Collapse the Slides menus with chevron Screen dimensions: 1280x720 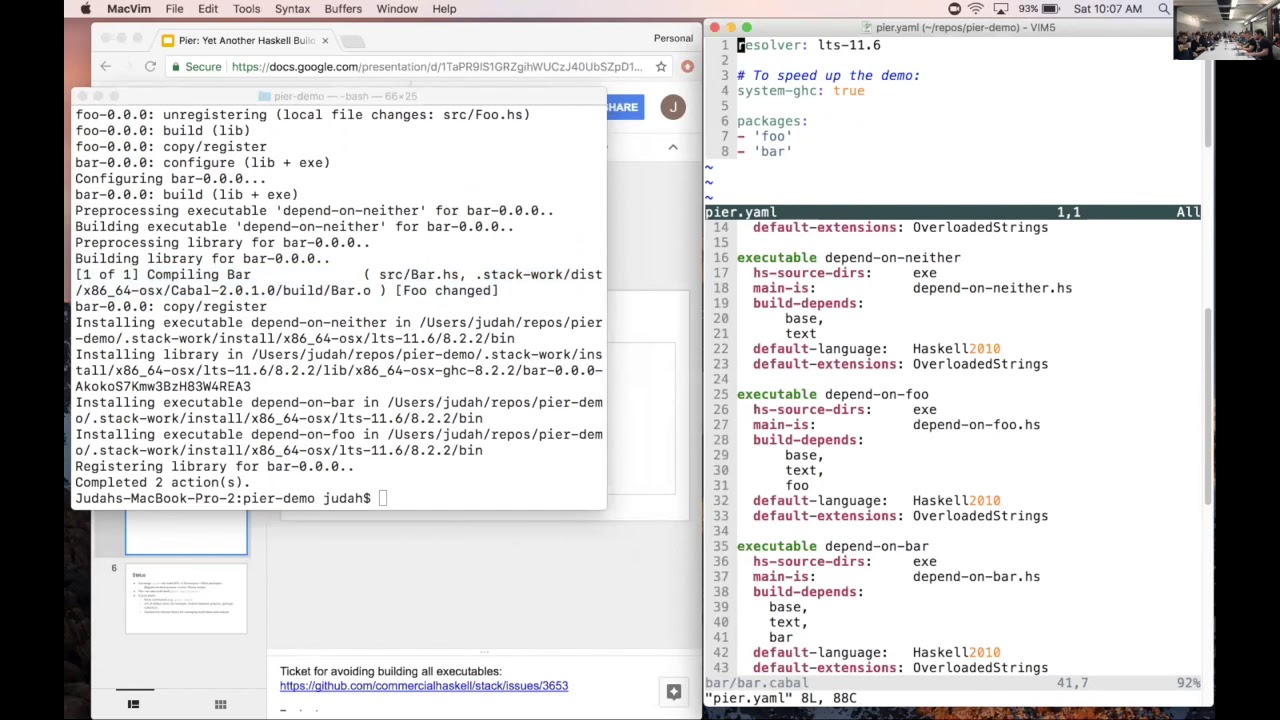673,147
